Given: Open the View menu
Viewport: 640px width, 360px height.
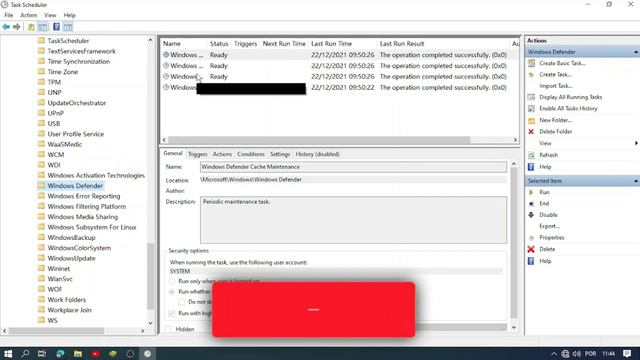Looking at the screenshot, I should coord(50,15).
